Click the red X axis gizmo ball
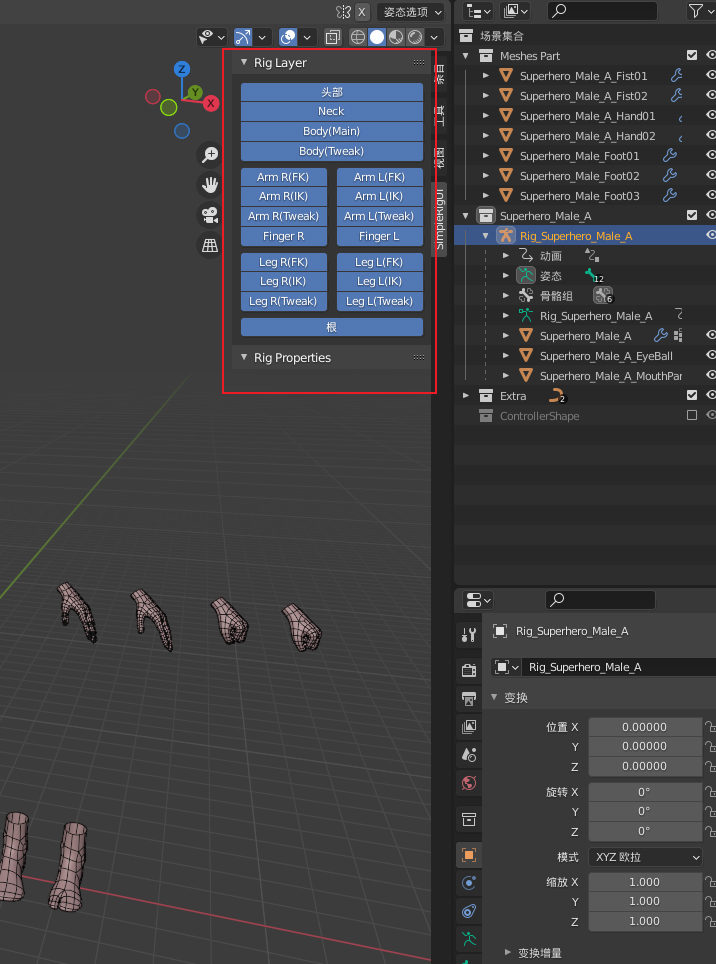 [211, 103]
